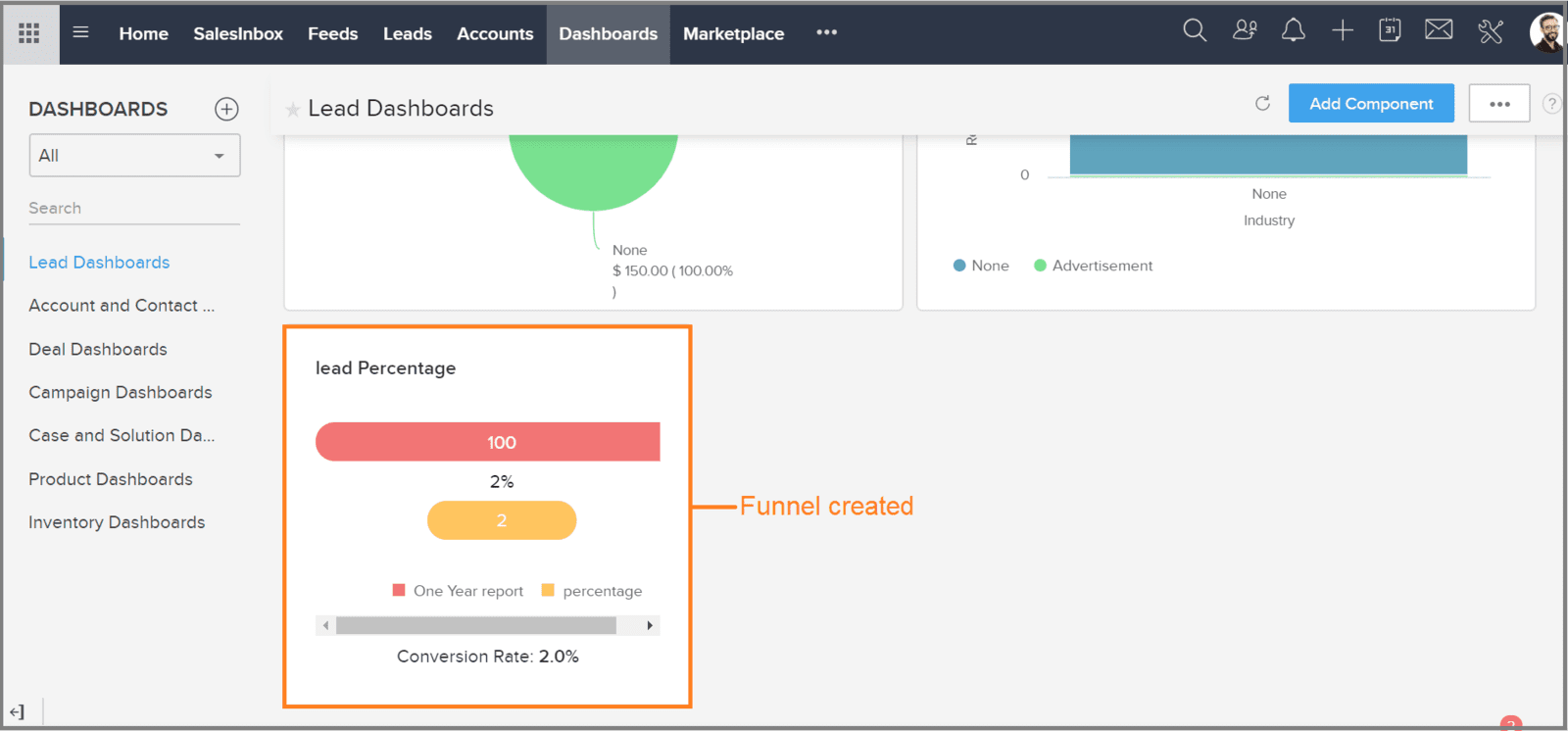1568x731 pixels.
Task: Toggle the hamburger sidebar menu
Action: click(80, 32)
